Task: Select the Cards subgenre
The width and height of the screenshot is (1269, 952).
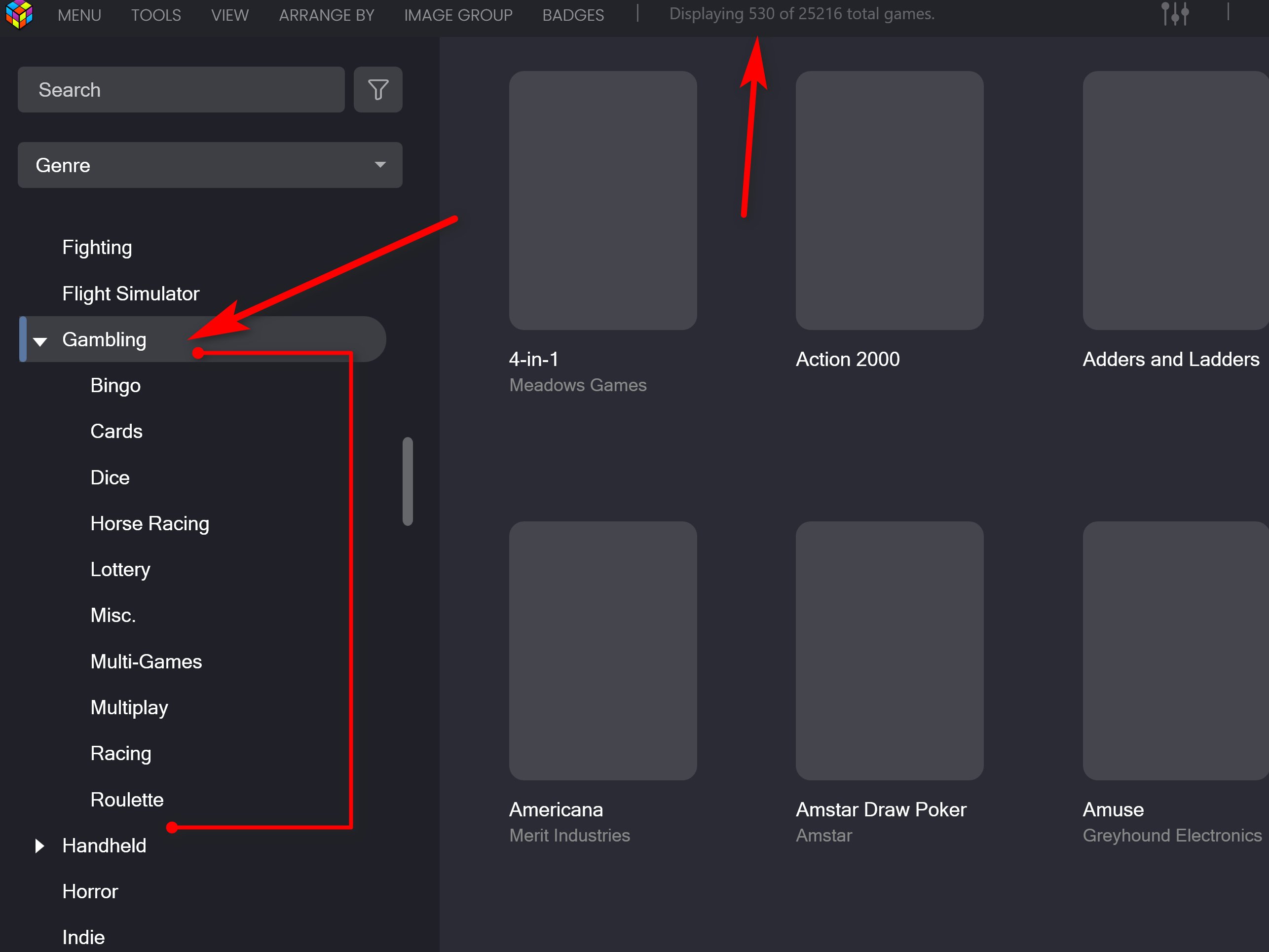Action: coord(116,431)
